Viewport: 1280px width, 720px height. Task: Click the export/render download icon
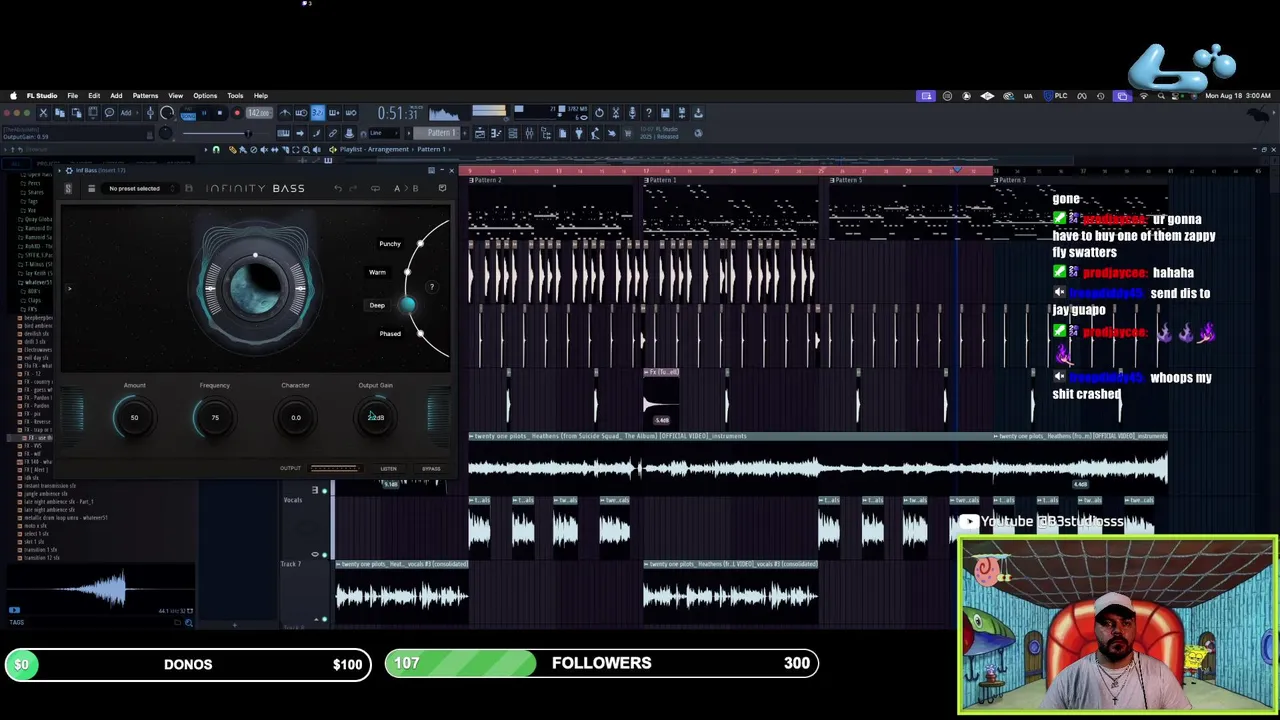coord(698,112)
